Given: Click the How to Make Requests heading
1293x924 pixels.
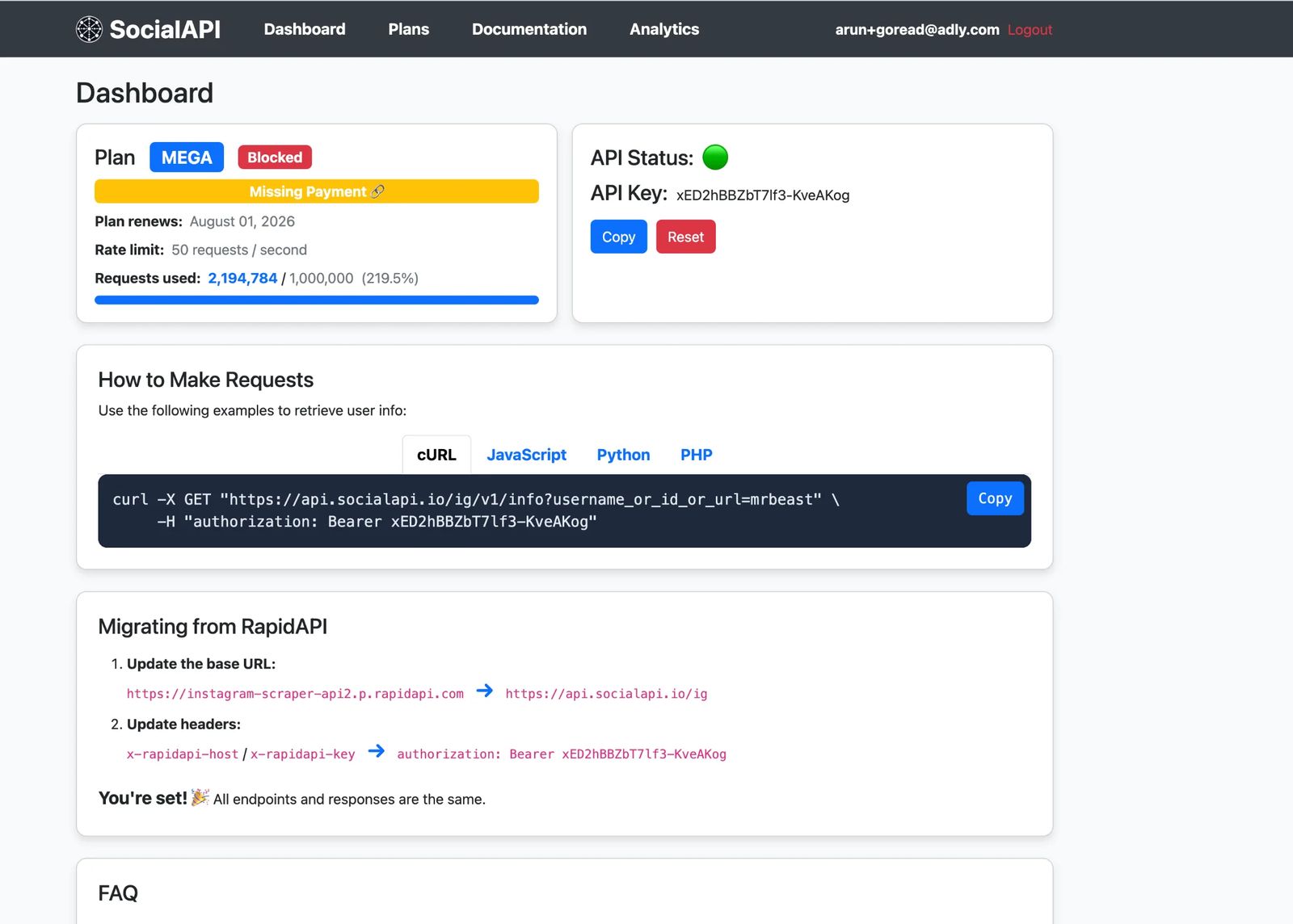Looking at the screenshot, I should tap(206, 380).
